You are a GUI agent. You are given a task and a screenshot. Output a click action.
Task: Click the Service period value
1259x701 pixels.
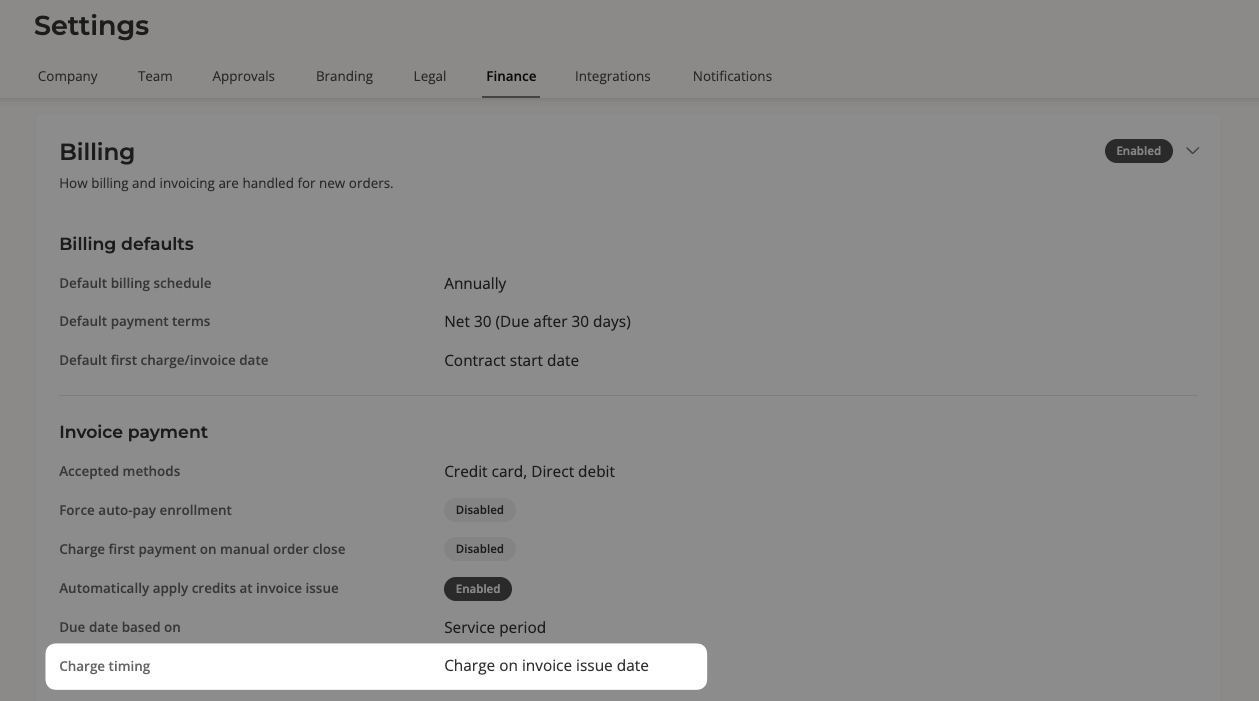(495, 628)
